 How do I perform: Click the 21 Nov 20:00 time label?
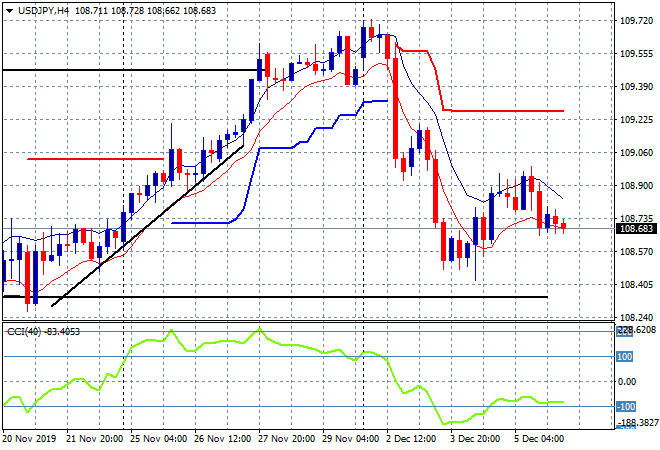[95, 439]
